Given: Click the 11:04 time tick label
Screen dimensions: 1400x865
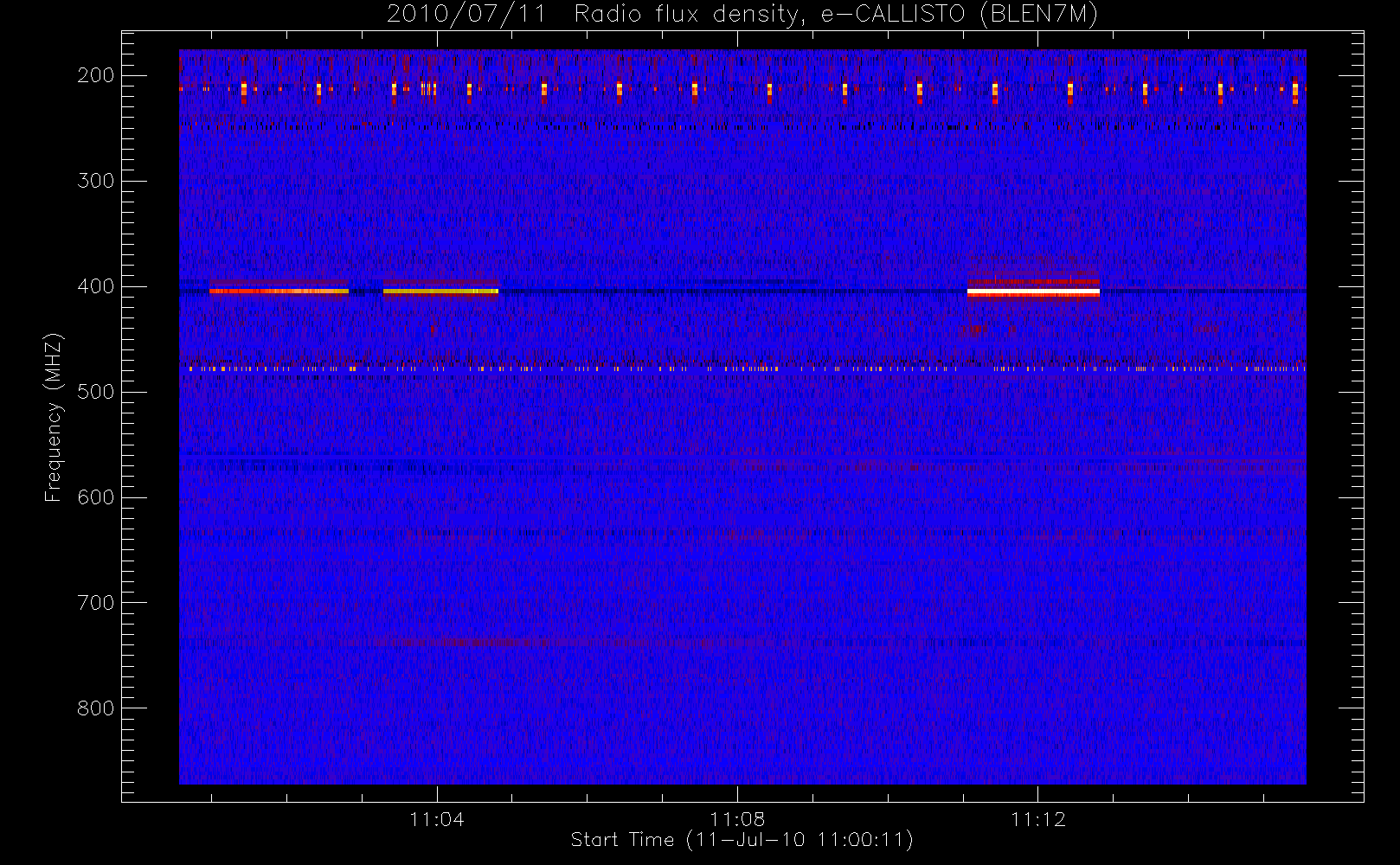Looking at the screenshot, I should pyautogui.click(x=437, y=819).
